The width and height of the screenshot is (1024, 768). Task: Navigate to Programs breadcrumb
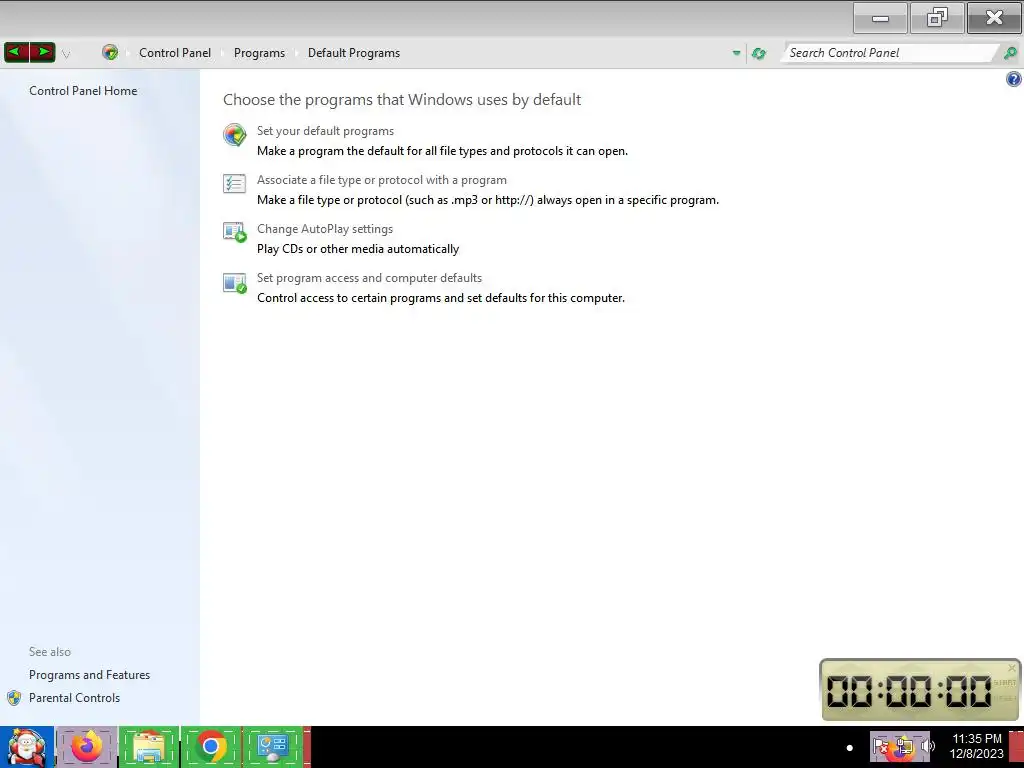[259, 53]
